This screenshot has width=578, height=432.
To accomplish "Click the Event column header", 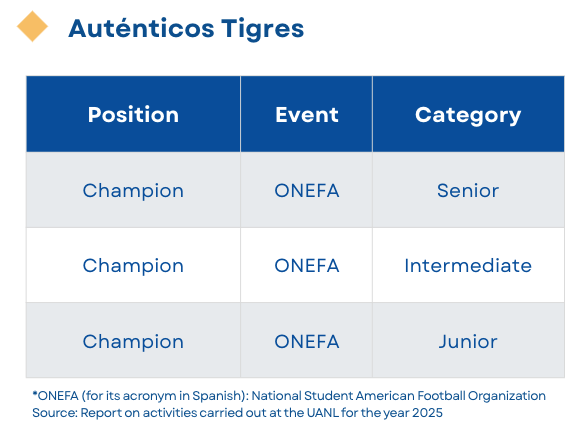I will tap(306, 114).
